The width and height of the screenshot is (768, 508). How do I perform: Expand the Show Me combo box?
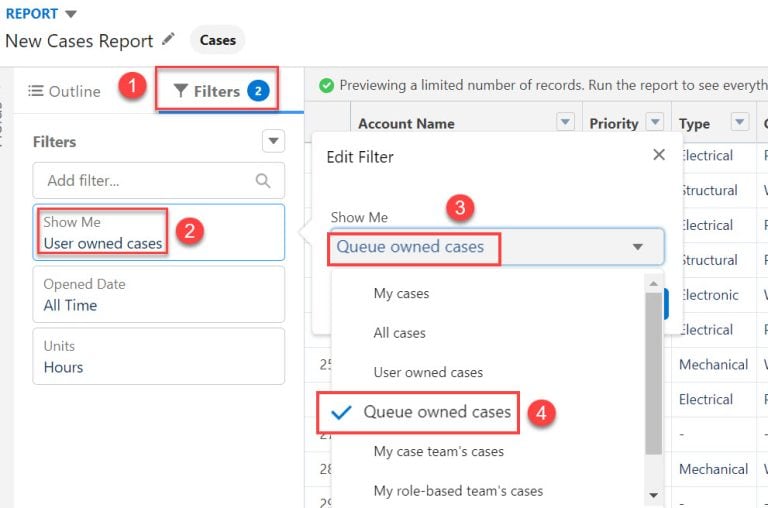[497, 246]
